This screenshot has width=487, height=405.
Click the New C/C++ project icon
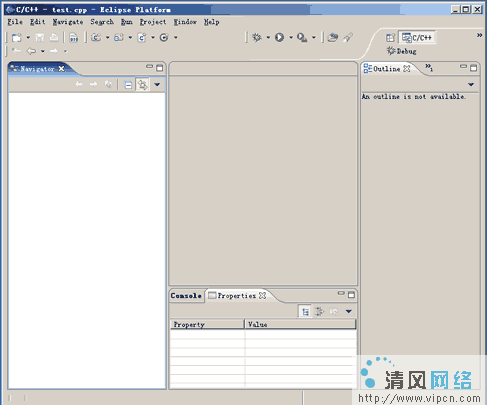tap(96, 38)
